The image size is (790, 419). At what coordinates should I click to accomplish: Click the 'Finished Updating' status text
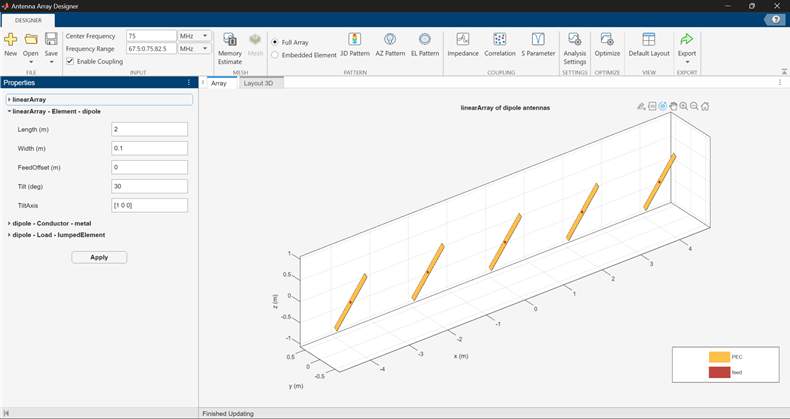(228, 413)
